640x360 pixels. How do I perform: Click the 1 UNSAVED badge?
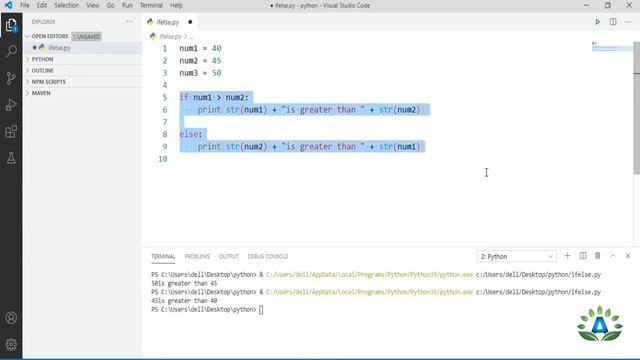pos(87,36)
